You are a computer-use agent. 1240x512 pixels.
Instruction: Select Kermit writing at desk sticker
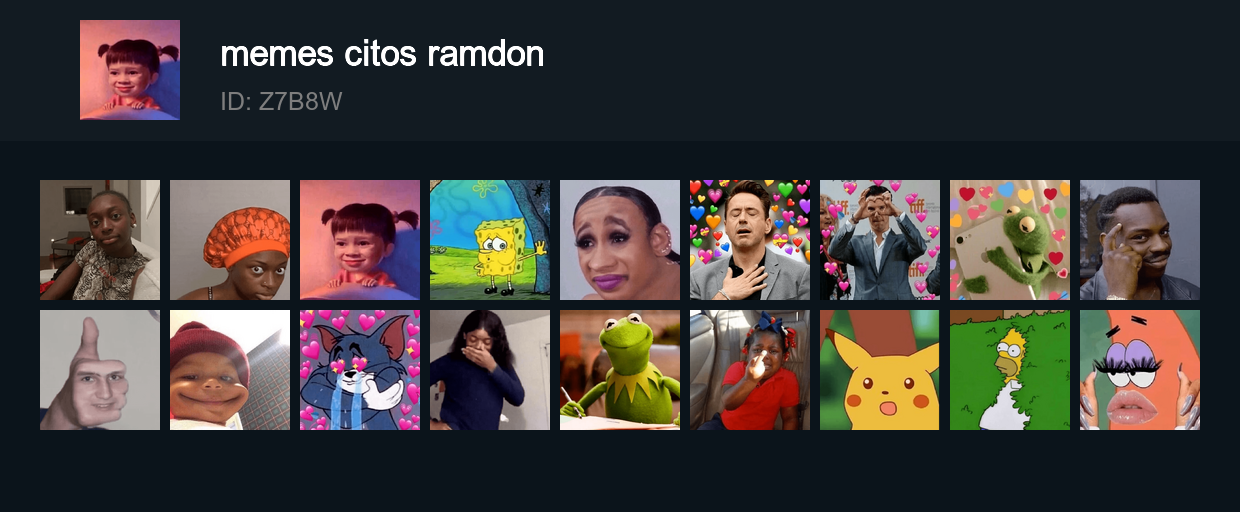(x=620, y=370)
